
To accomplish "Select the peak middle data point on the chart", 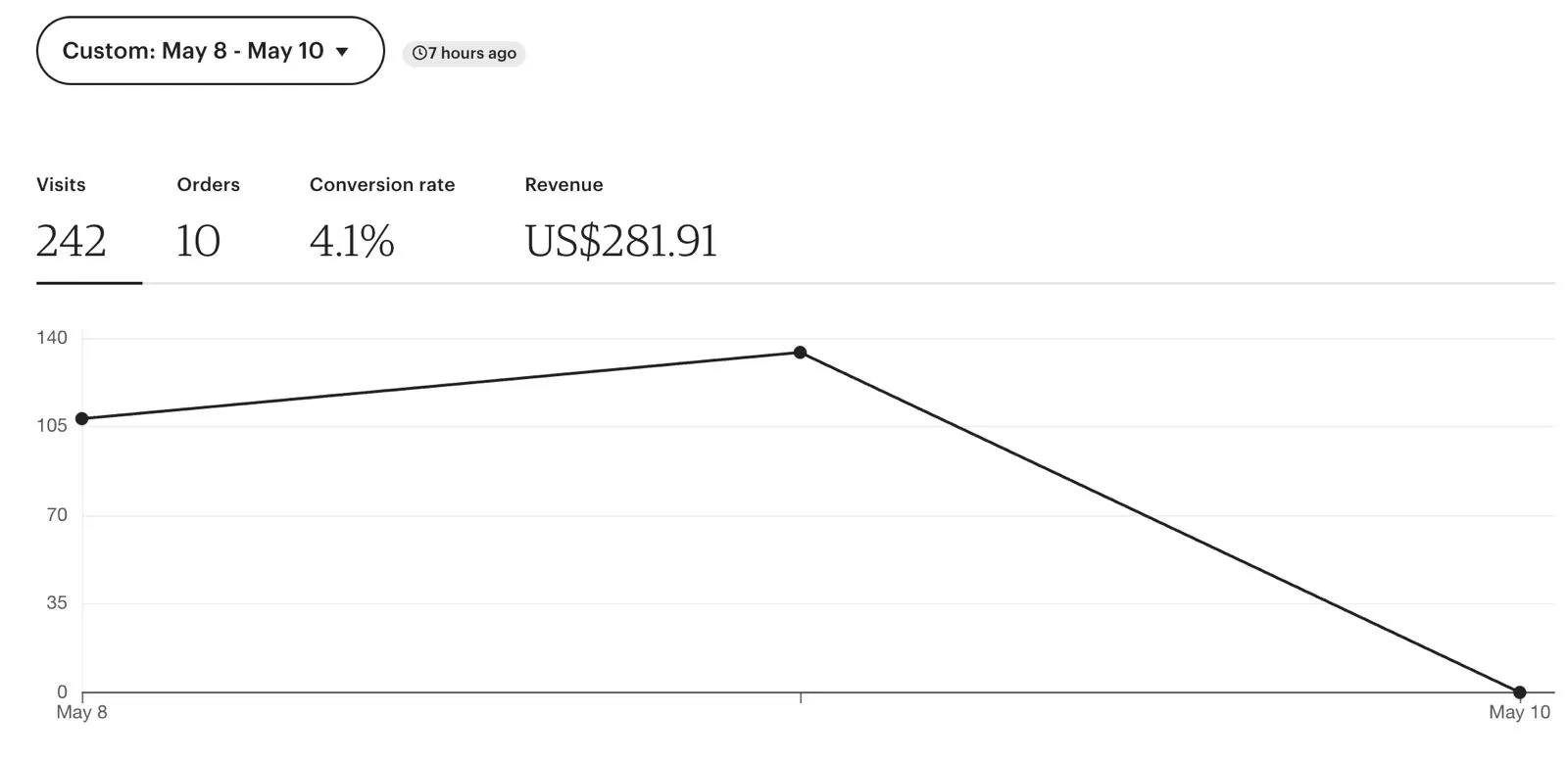I will click(x=801, y=353).
